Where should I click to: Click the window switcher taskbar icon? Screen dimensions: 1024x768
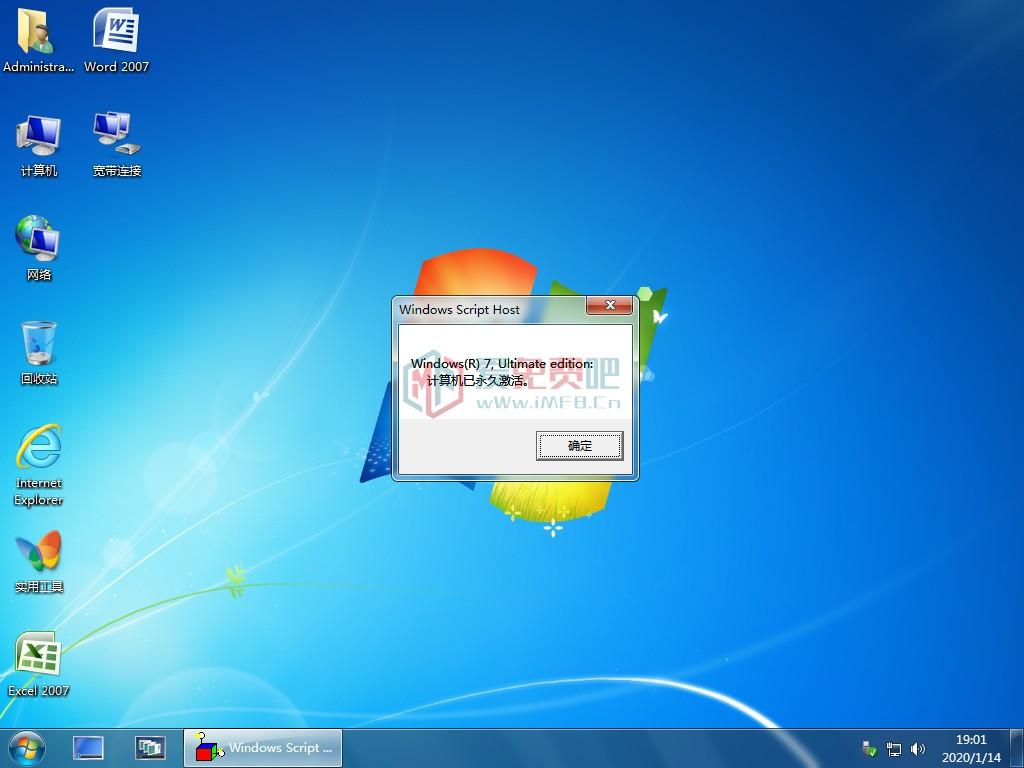pos(150,748)
